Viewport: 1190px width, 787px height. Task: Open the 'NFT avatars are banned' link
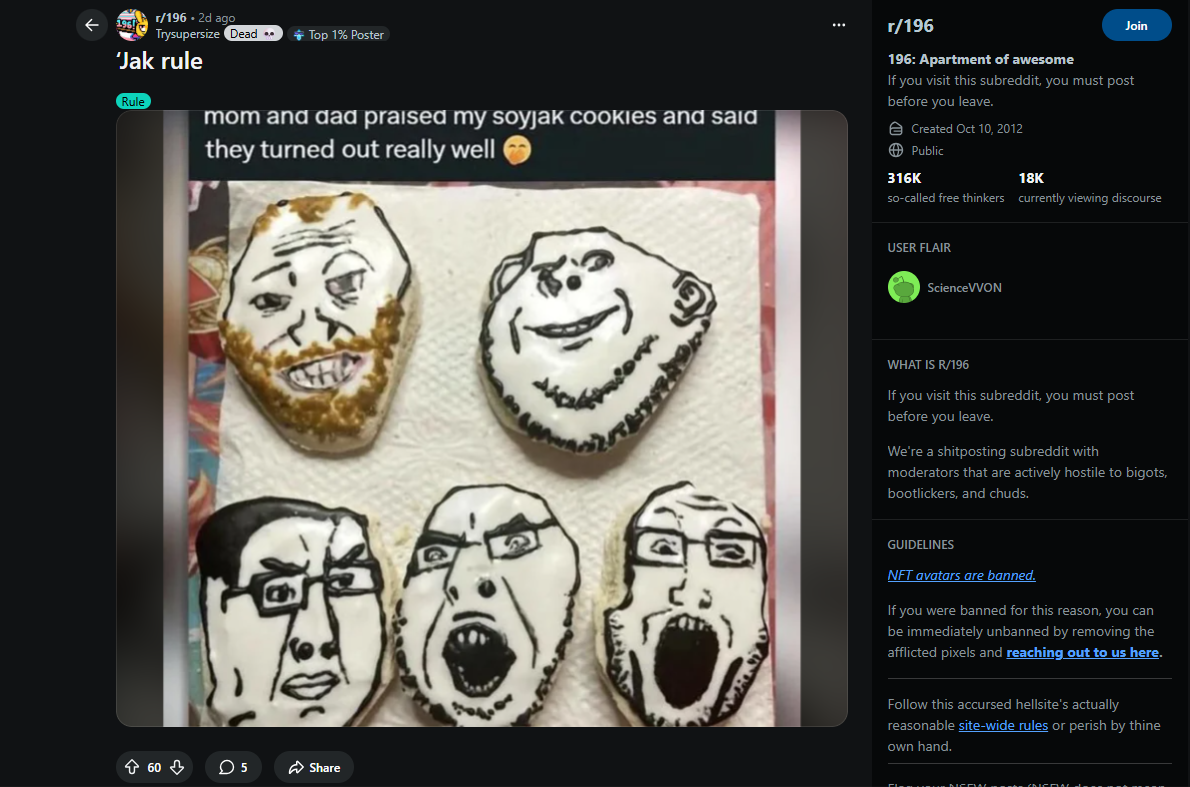click(x=961, y=575)
